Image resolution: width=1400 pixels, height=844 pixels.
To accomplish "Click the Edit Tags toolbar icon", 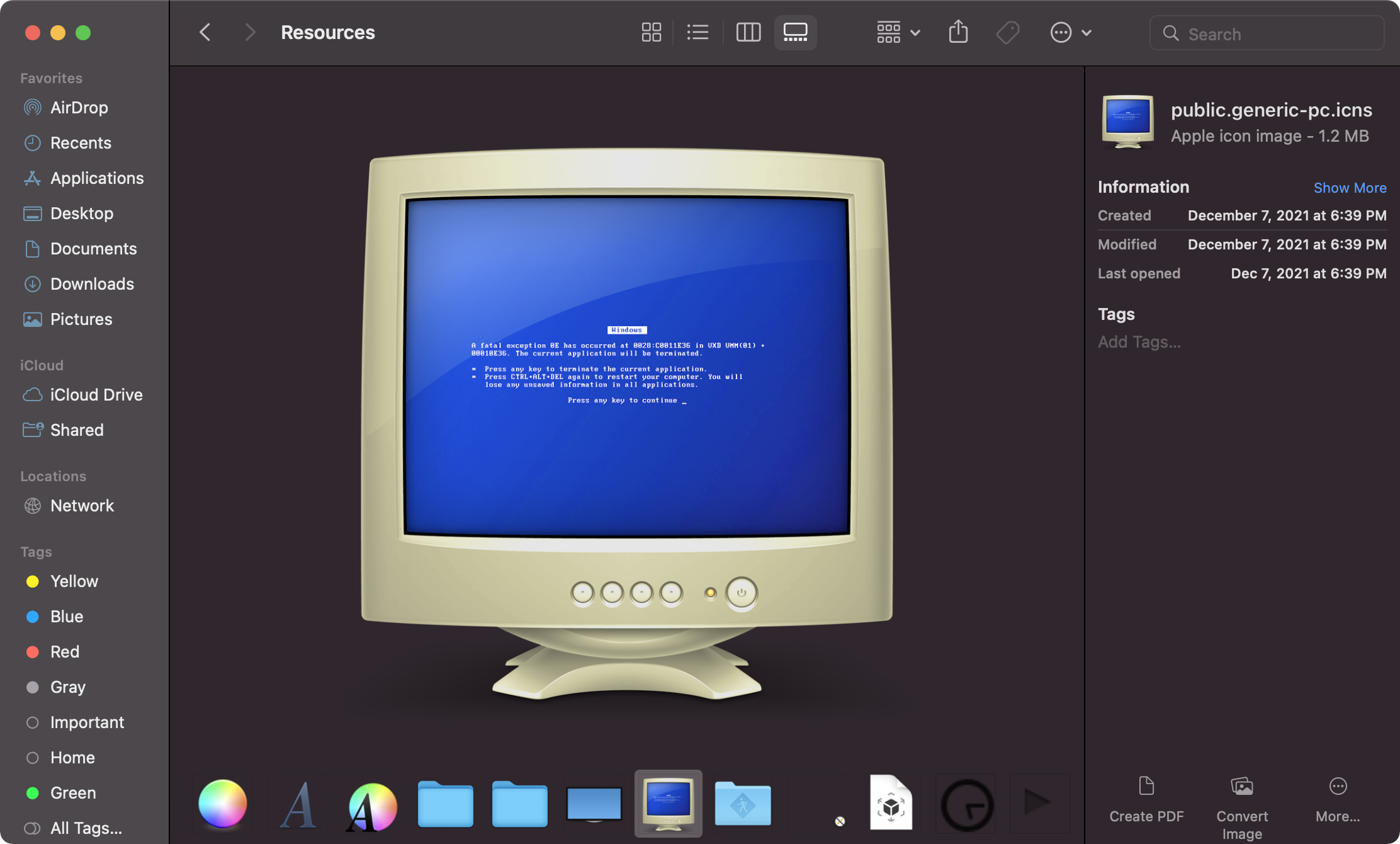I will pos(1008,32).
